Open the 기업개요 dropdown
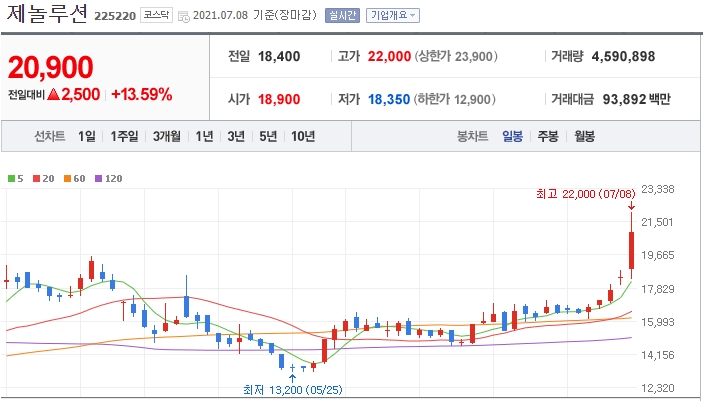The image size is (703, 401). point(393,16)
